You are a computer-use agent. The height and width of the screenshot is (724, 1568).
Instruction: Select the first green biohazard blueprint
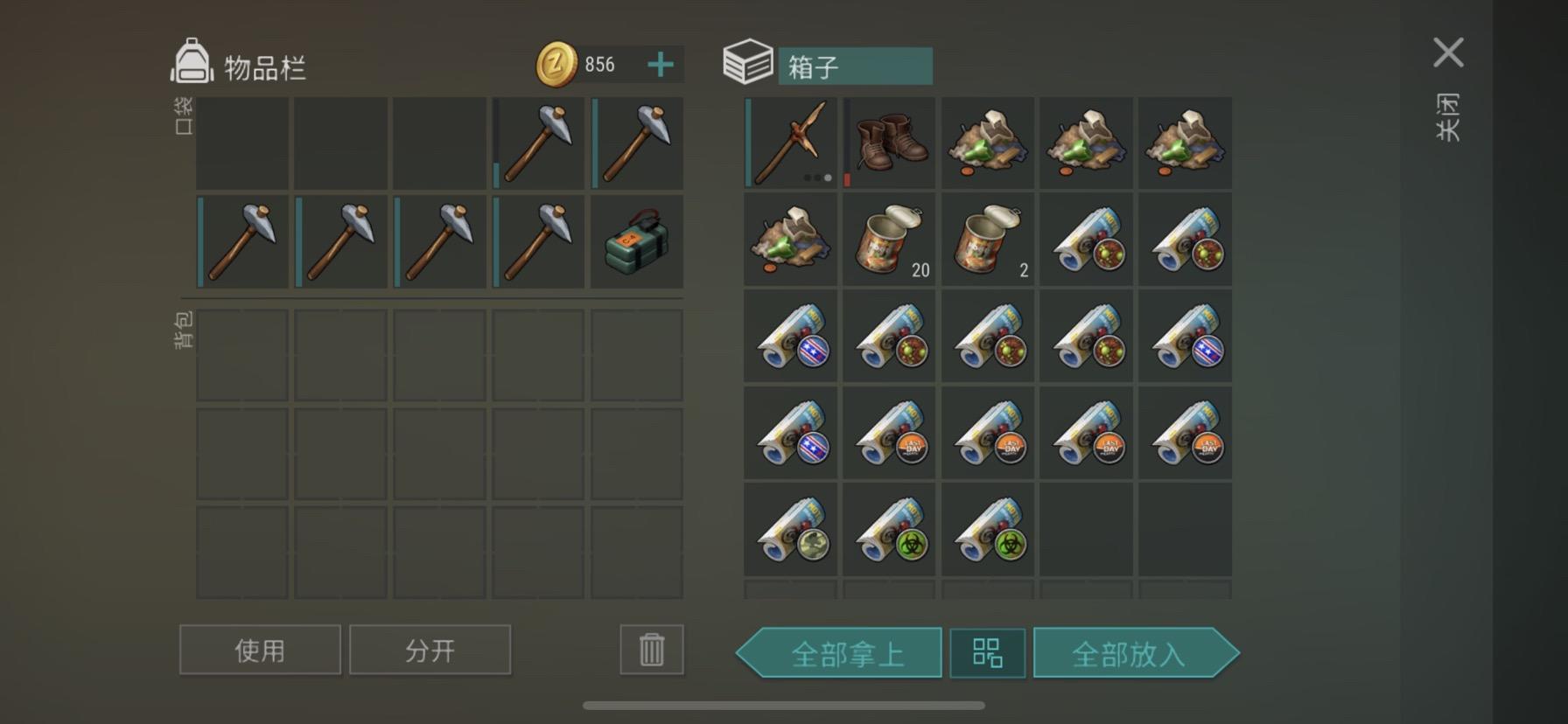tap(889, 529)
